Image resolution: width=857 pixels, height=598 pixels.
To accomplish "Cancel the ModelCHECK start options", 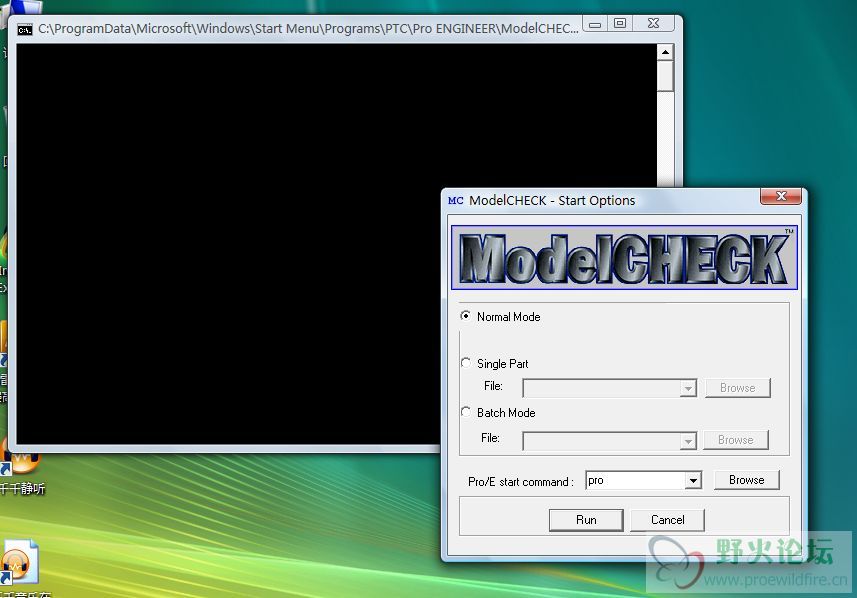I will pos(667,520).
